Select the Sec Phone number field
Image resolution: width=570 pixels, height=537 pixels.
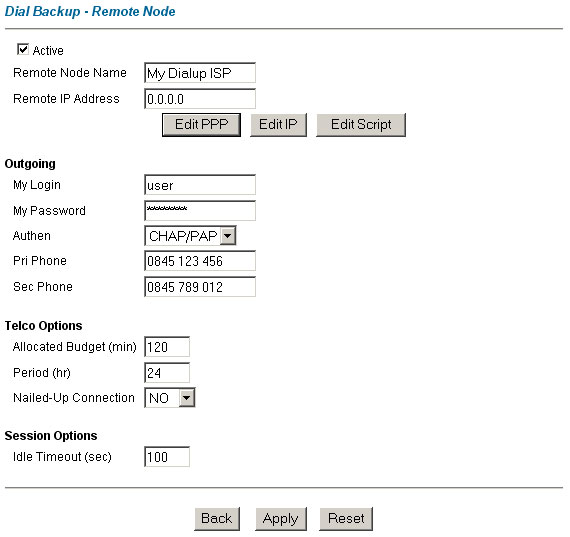(200, 287)
